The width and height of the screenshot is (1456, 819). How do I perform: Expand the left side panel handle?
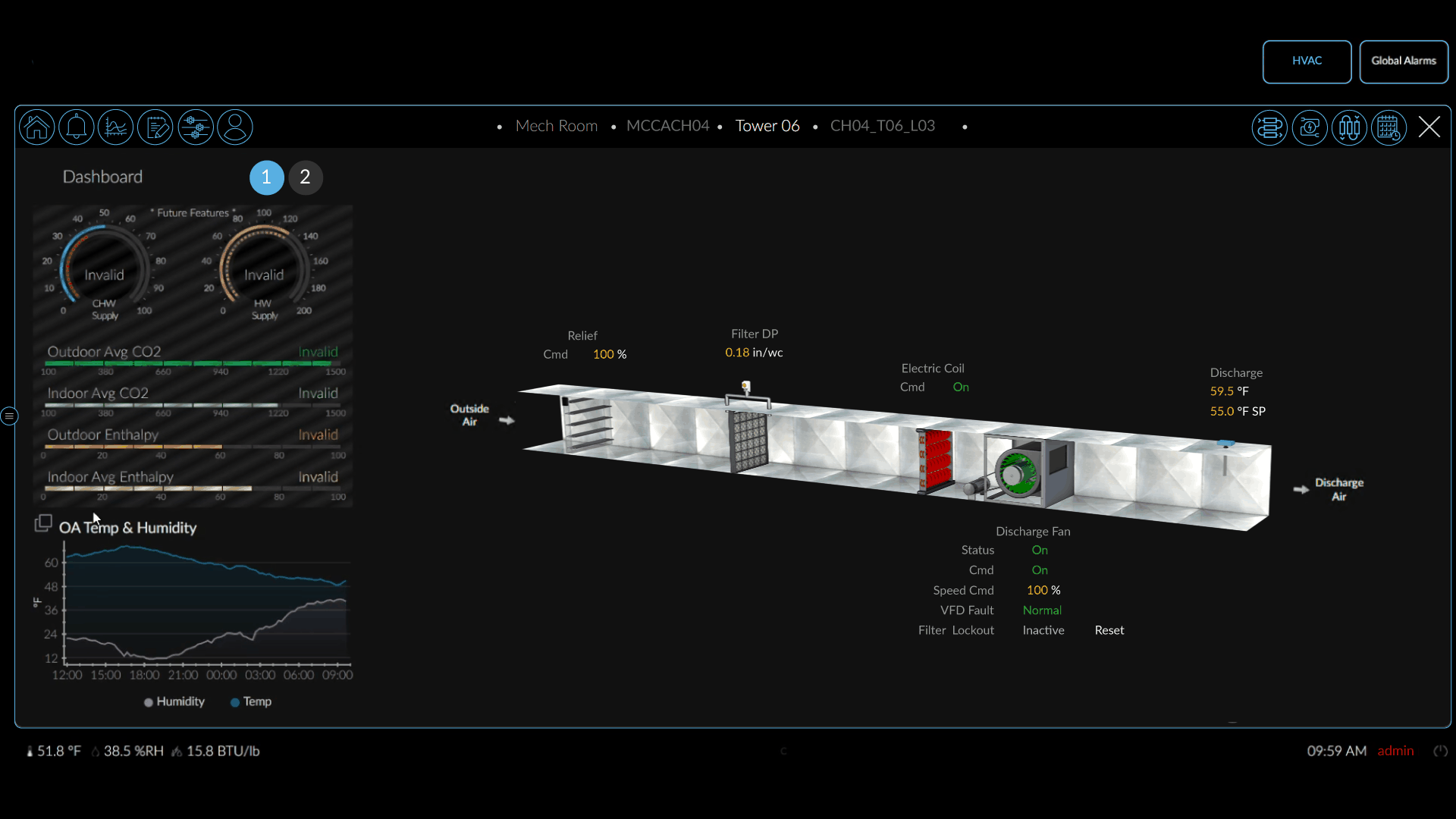coord(9,416)
